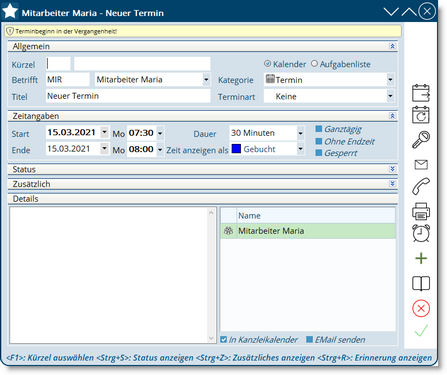Image resolution: width=447 pixels, height=375 pixels.
Task: Open the Dauer 30 Minuten dropdown
Action: (300, 133)
